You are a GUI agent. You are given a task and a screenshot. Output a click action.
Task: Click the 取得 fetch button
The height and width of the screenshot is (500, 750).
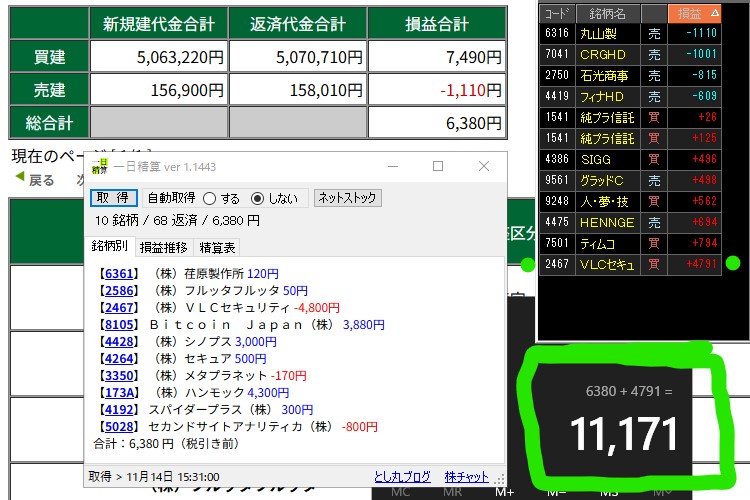tap(114, 198)
